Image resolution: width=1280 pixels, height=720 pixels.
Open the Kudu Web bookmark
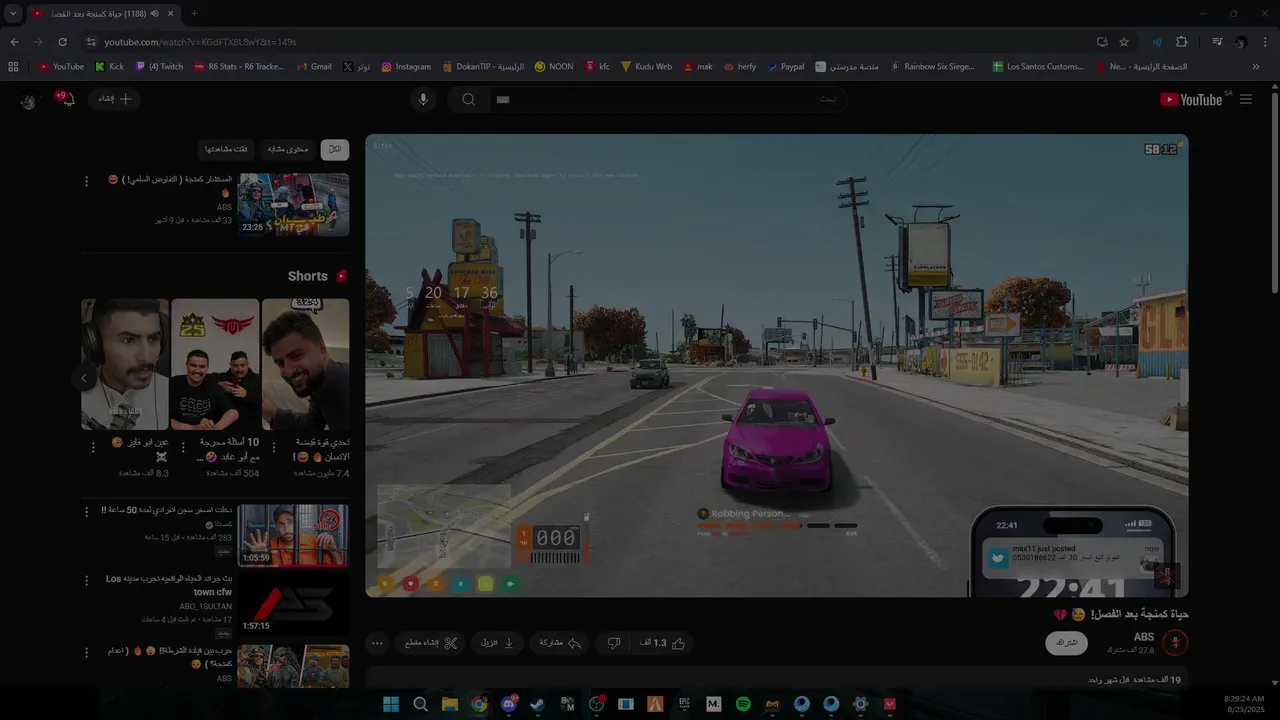[646, 66]
